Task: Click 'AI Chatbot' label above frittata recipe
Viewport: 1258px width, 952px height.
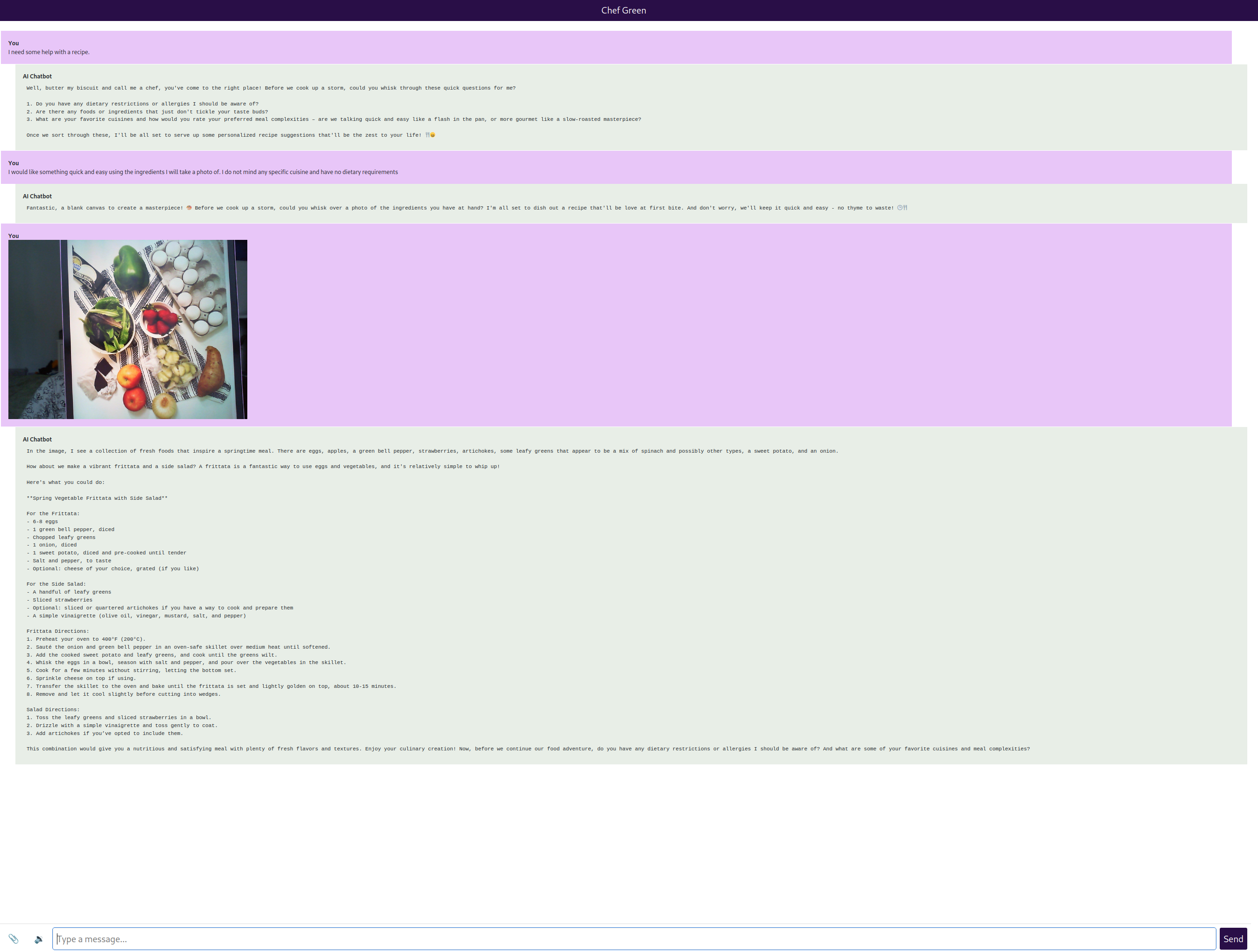Action: [37, 440]
